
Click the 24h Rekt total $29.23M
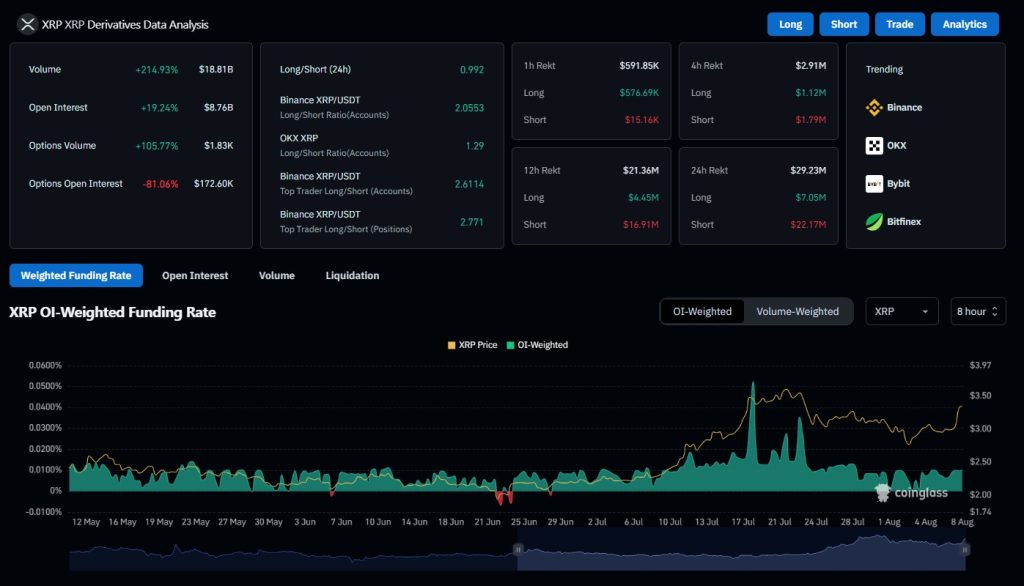coord(808,171)
